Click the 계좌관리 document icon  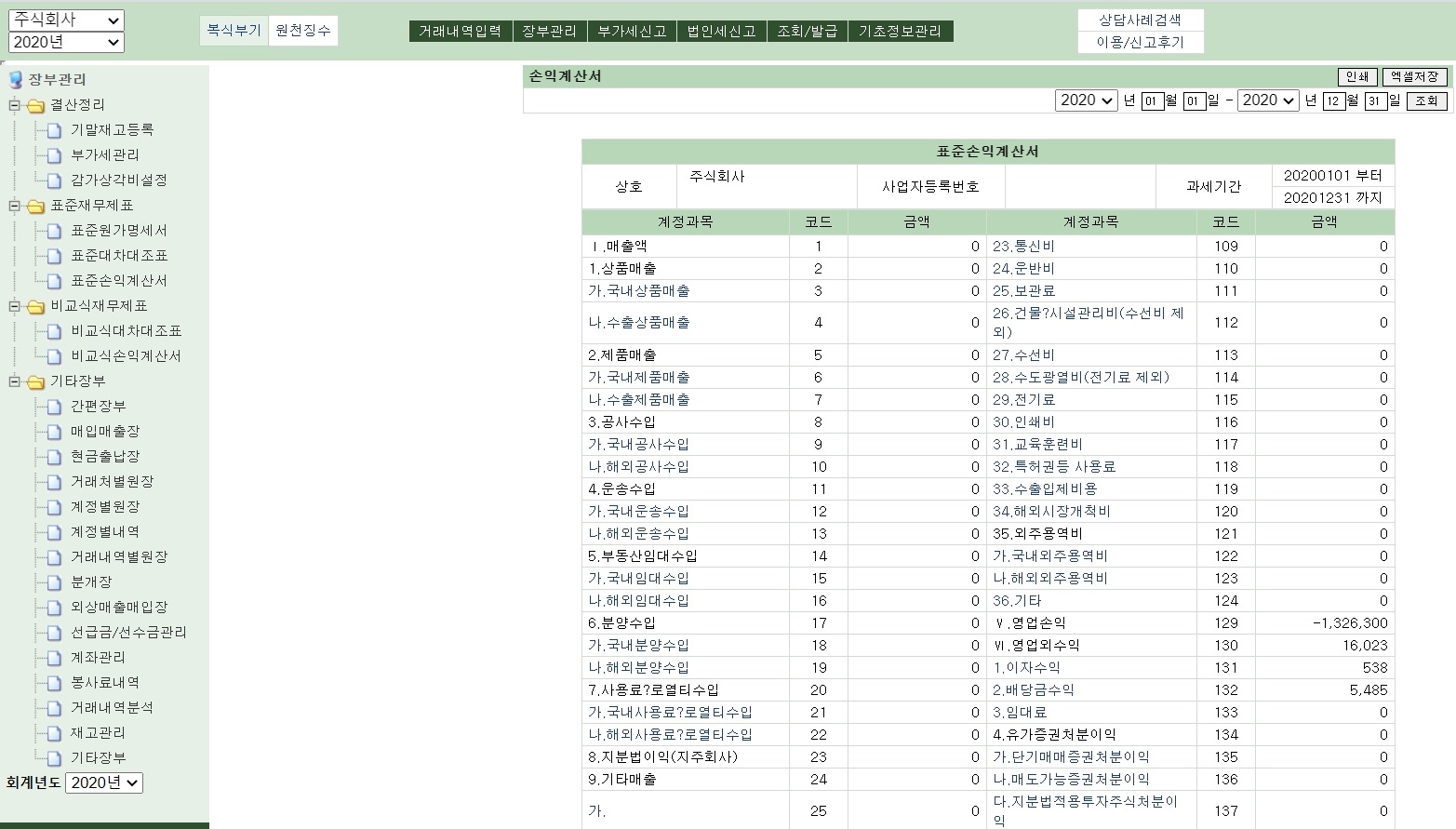54,658
